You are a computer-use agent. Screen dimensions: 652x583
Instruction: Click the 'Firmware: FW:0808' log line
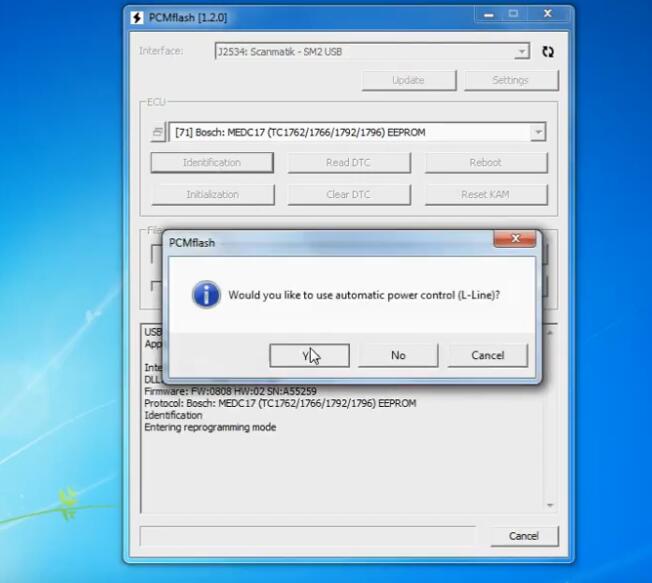click(x=230, y=391)
